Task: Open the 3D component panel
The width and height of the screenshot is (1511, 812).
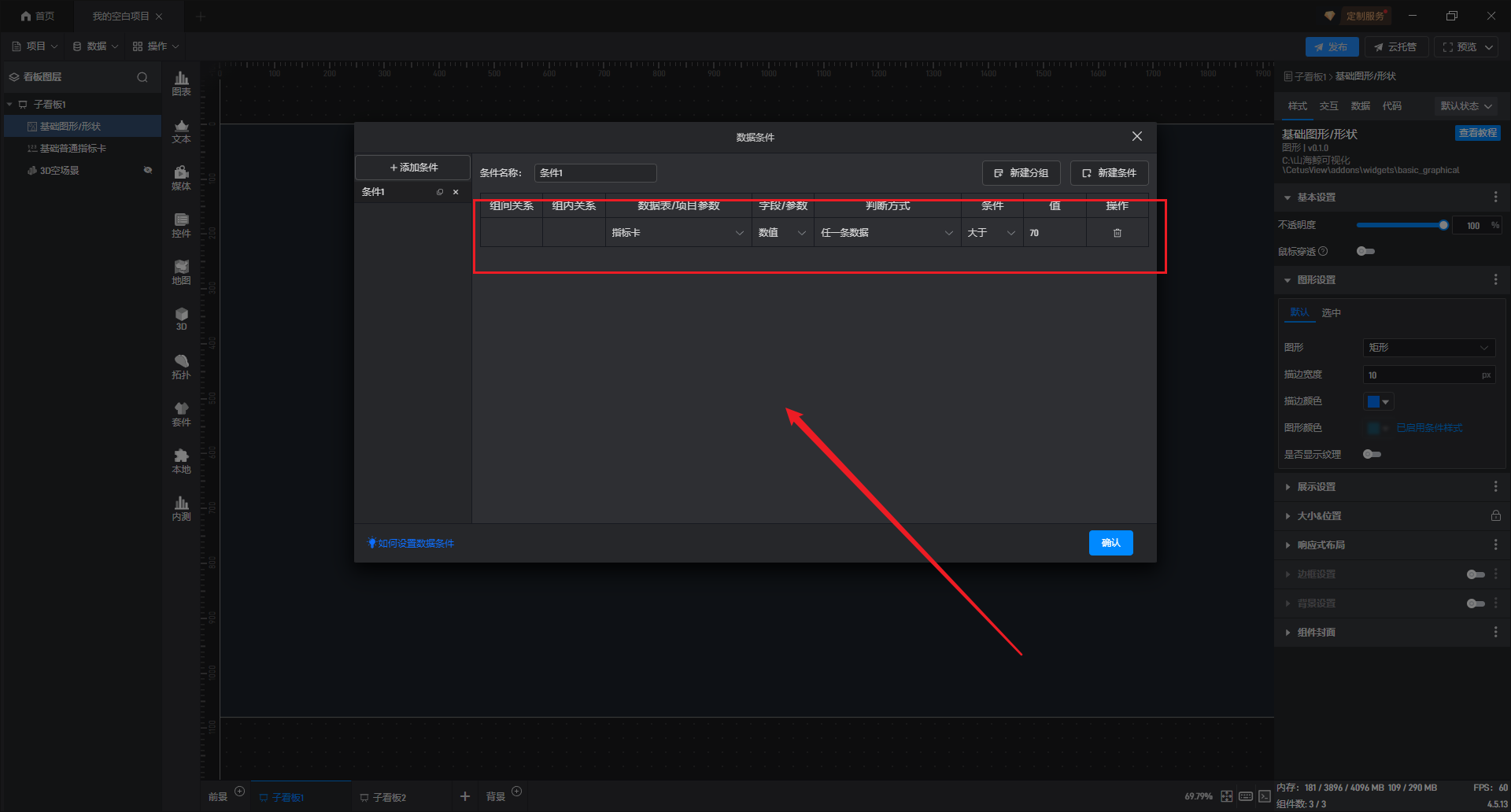Action: pyautogui.click(x=181, y=319)
